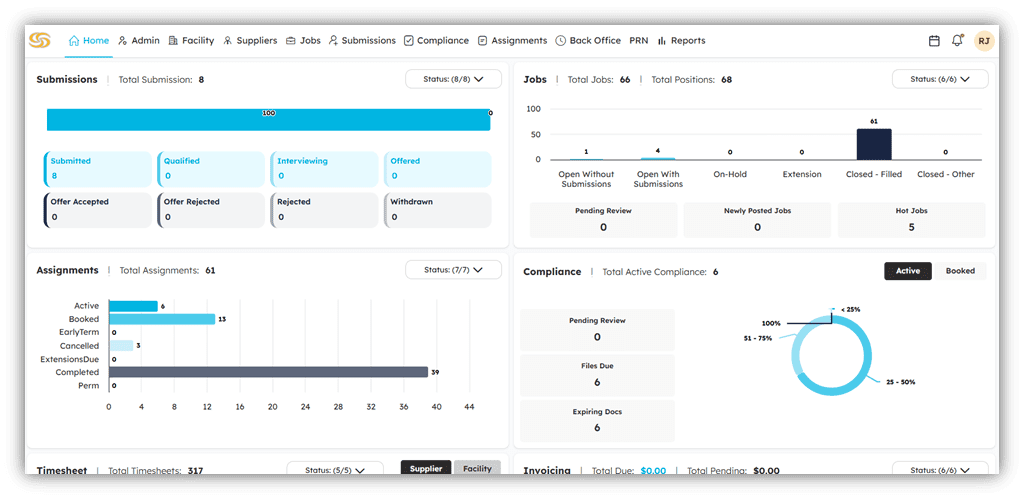This screenshot has height=499, width=1024.
Task: Switch Timesheet view to Facility
Action: (477, 468)
